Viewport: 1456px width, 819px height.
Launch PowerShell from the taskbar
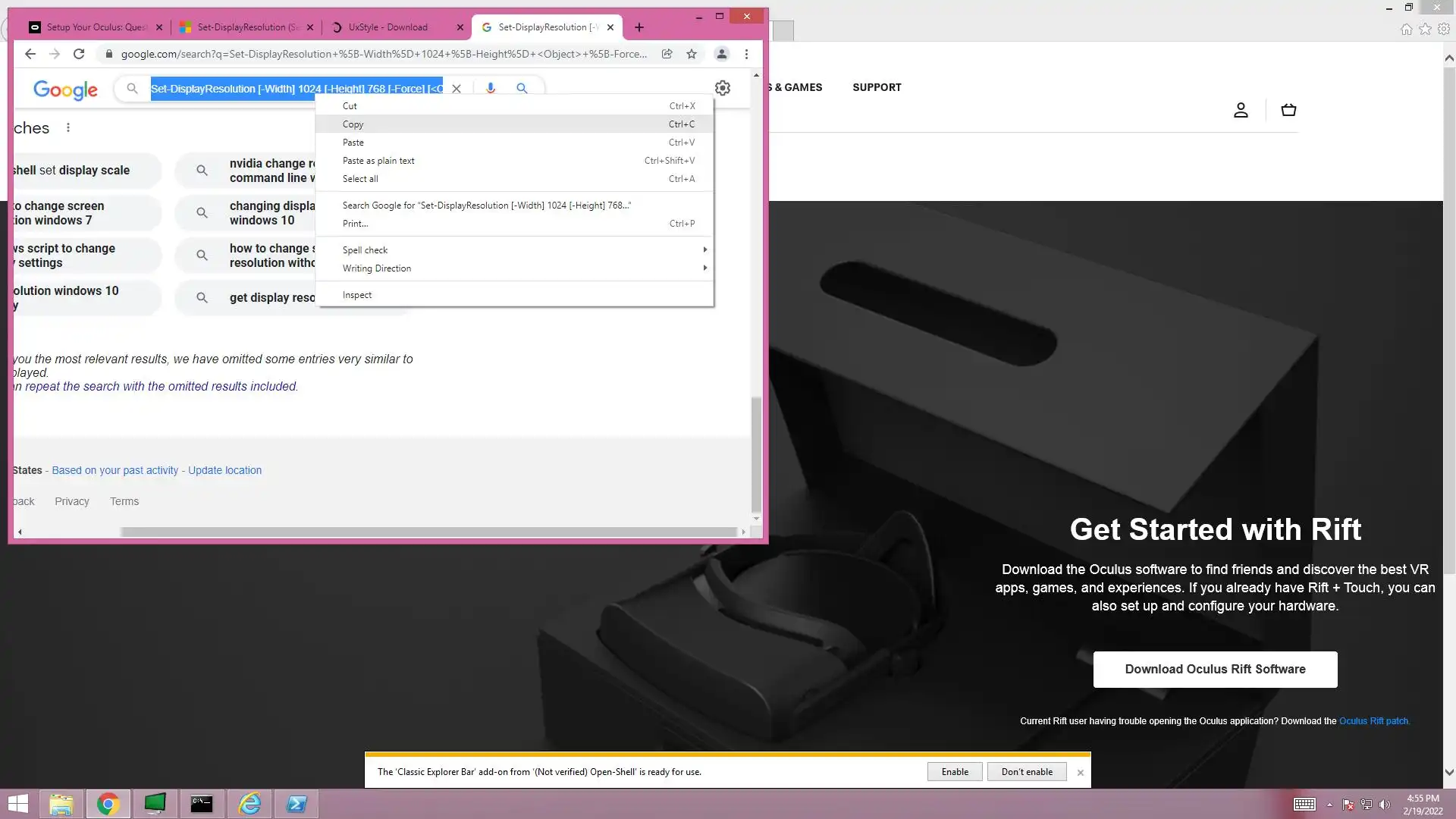pos(297,804)
